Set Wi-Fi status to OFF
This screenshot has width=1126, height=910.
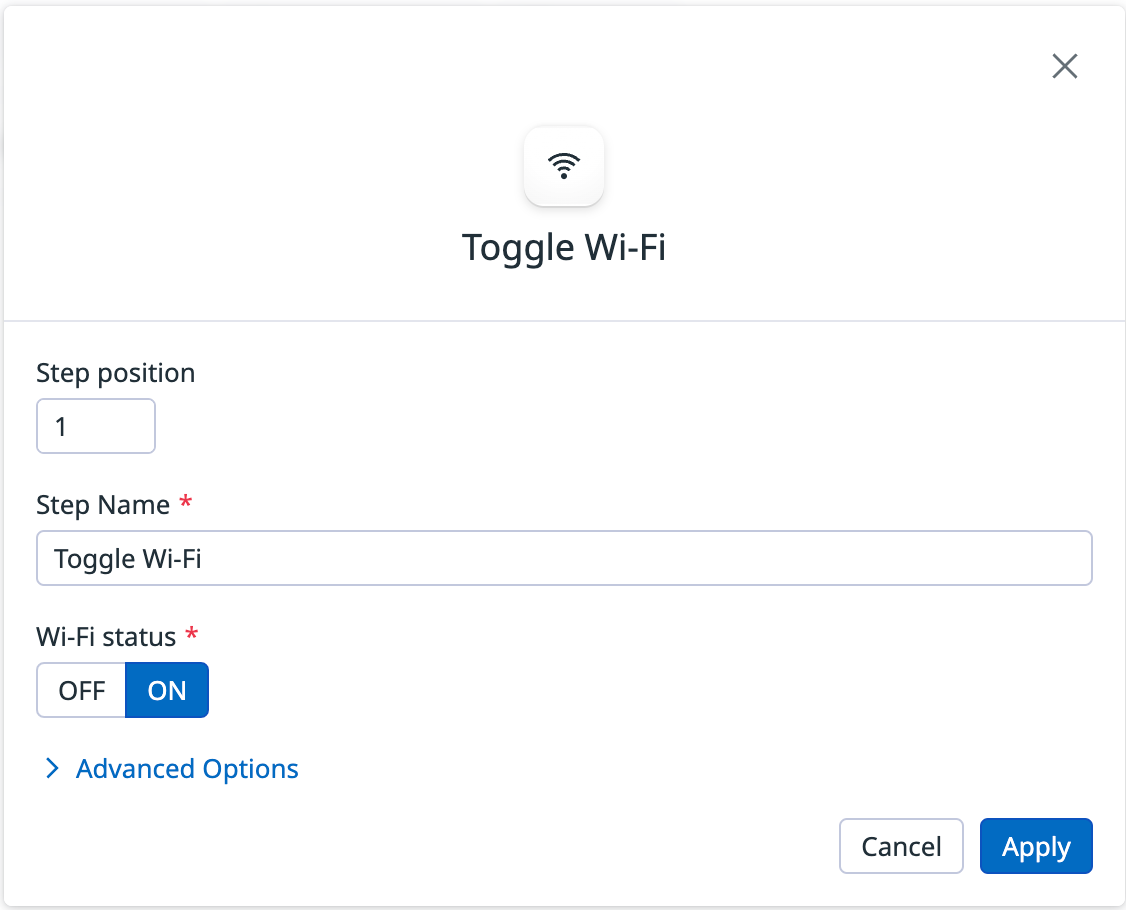click(81, 690)
